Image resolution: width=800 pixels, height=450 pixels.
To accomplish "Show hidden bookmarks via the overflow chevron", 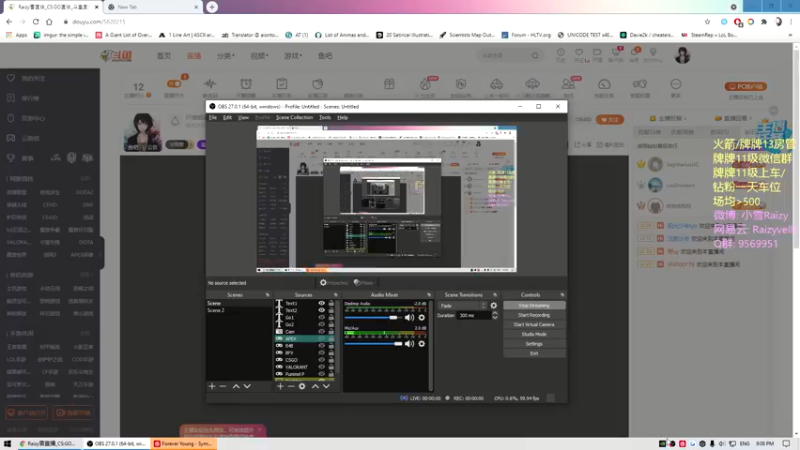I will (790, 35).
